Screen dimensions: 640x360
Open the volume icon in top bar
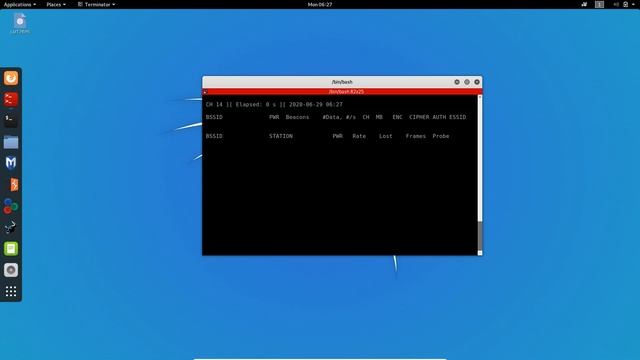pos(616,4)
